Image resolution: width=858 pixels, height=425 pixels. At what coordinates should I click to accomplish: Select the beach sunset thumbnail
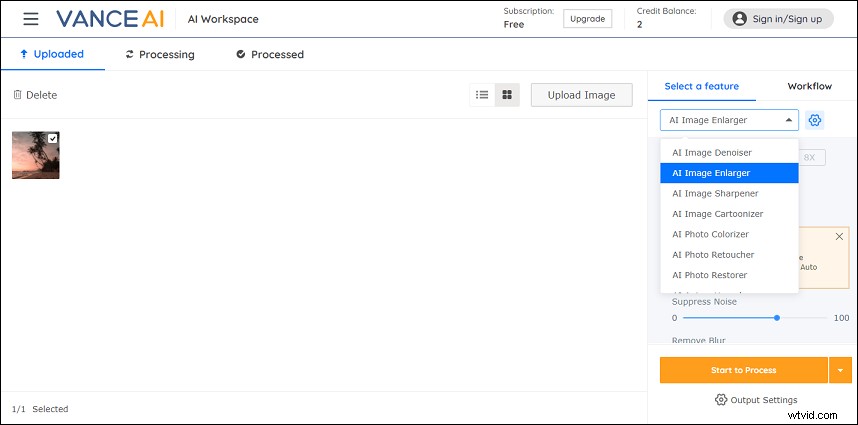(x=33, y=157)
